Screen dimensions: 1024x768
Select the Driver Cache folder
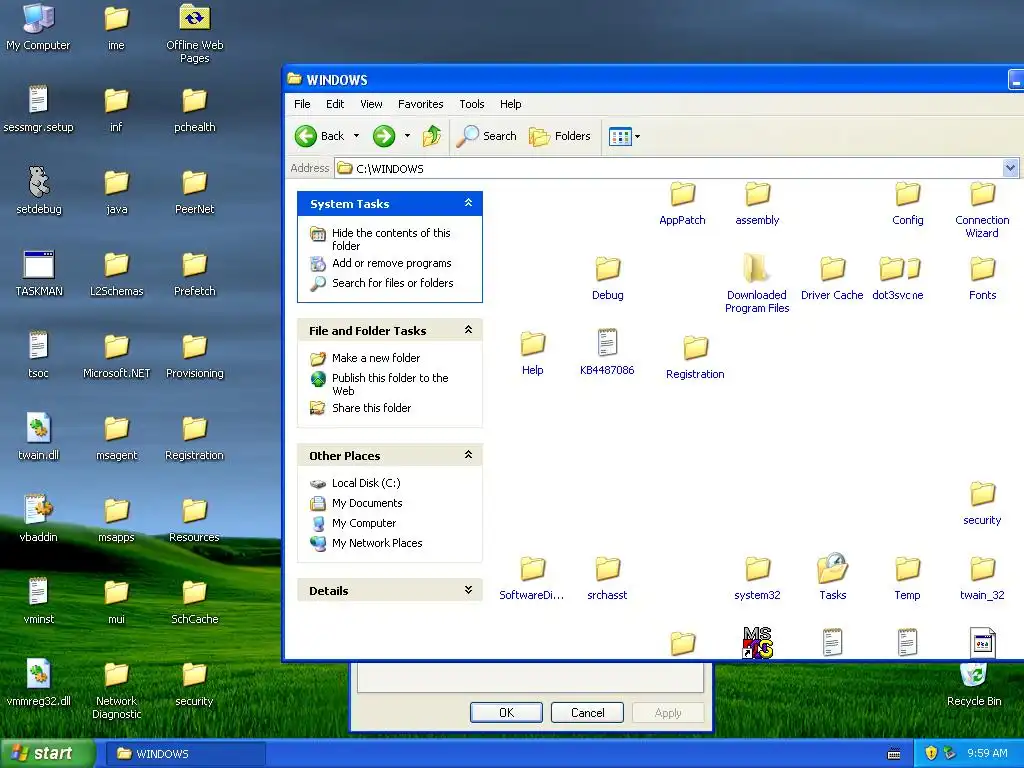832,279
